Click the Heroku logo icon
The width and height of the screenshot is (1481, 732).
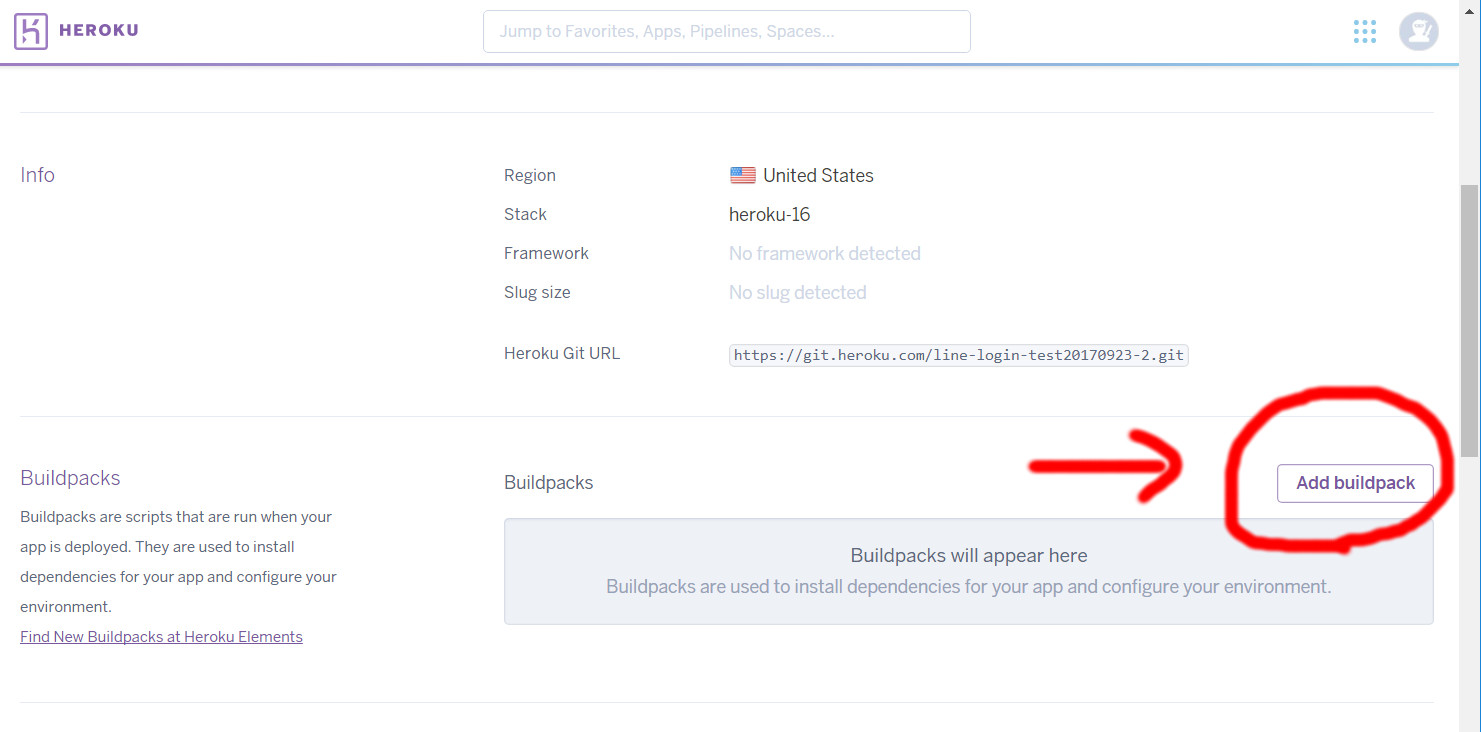(30, 31)
